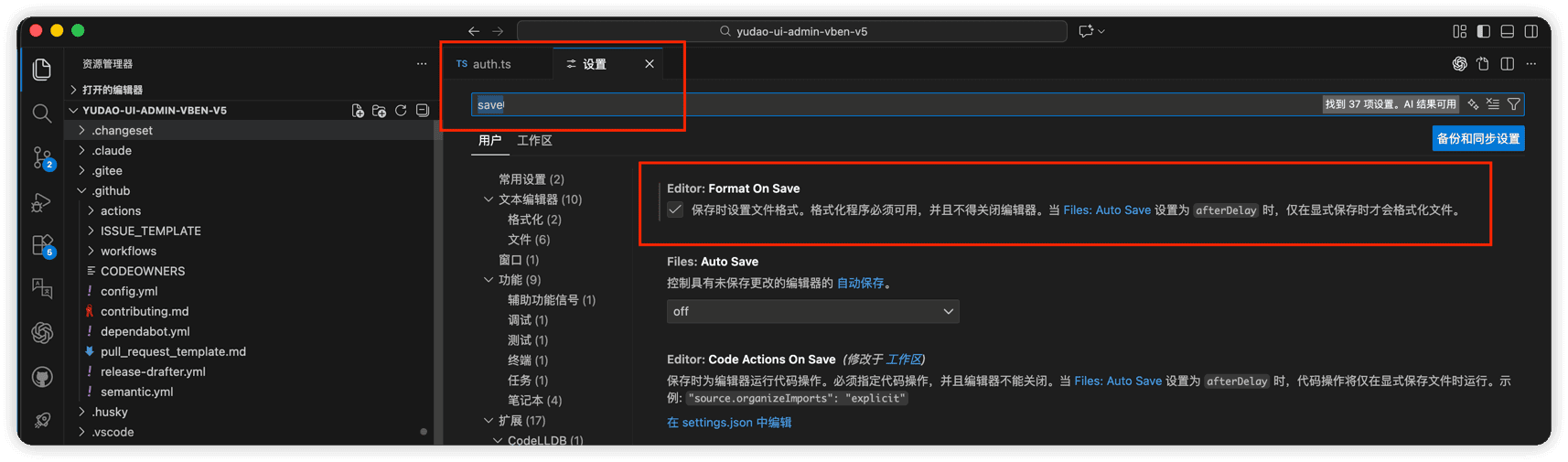Toggle the primary side bar icon

pyautogui.click(x=1484, y=31)
